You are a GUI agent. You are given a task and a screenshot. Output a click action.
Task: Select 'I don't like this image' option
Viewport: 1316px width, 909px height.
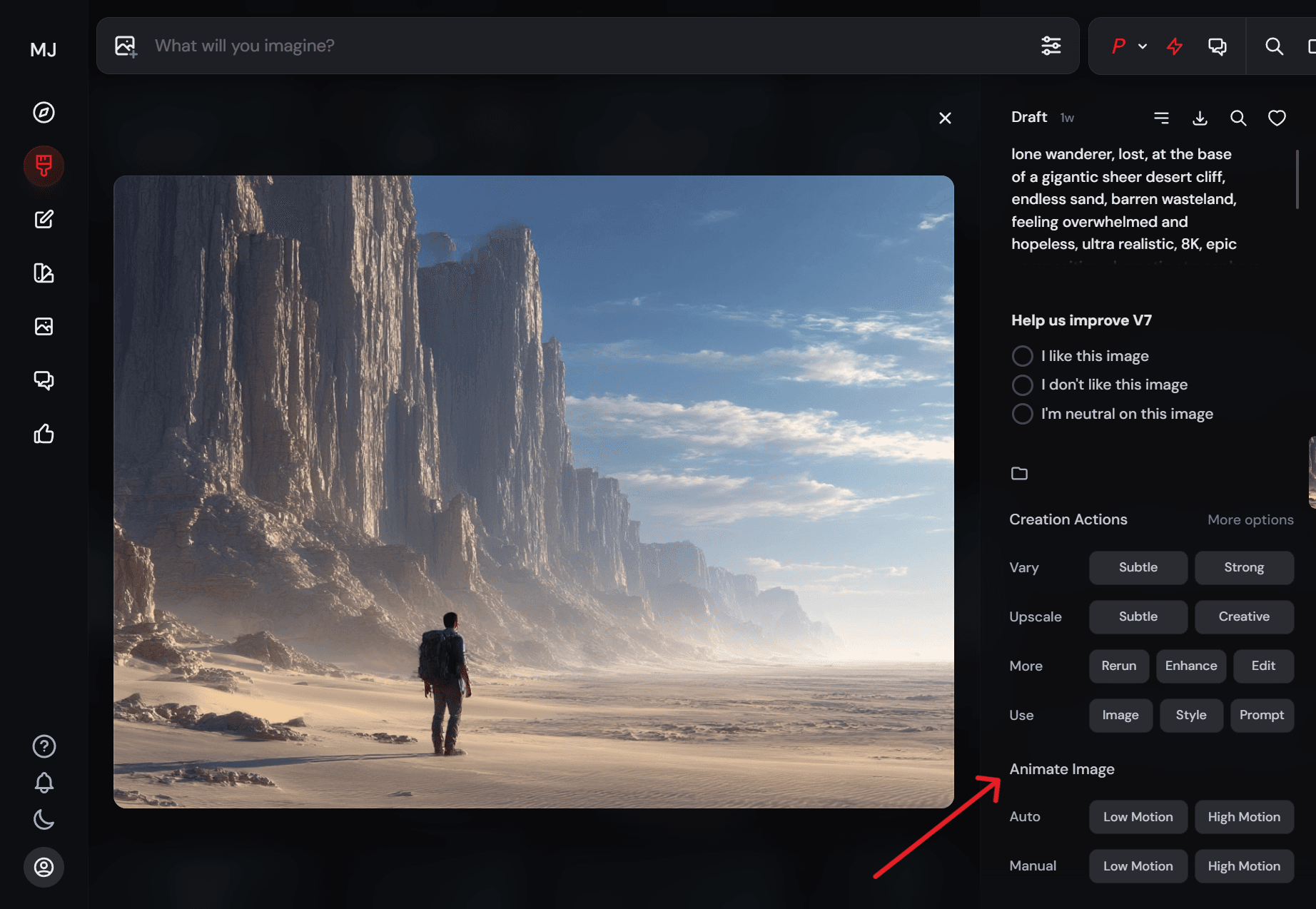tap(1022, 385)
